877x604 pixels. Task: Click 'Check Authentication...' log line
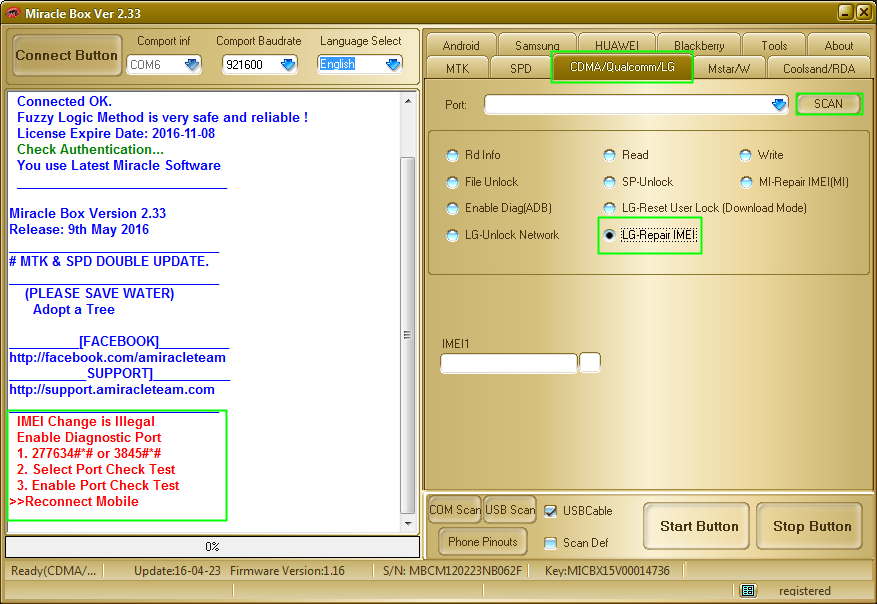[90, 150]
